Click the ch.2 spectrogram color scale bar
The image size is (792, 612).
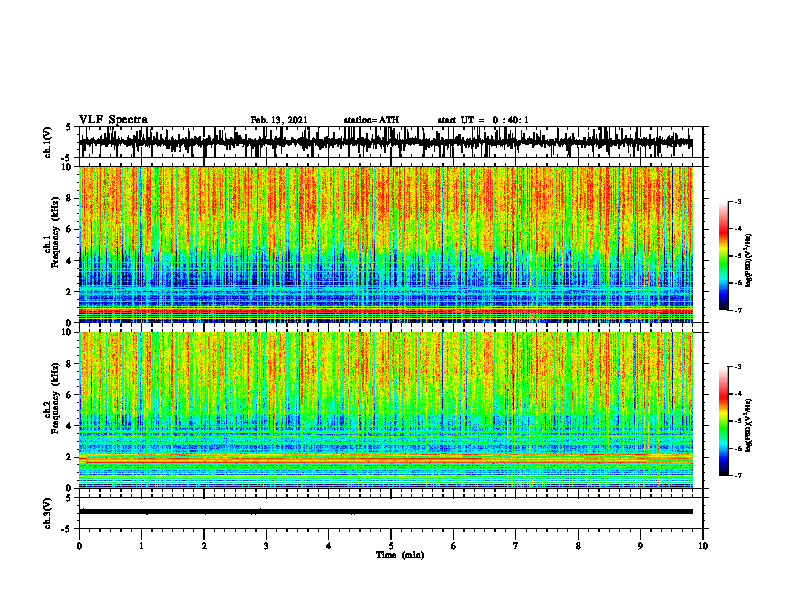pos(724,421)
